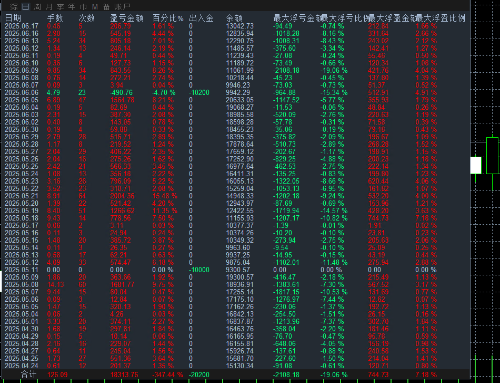This screenshot has width=500, height=383.
Task: Select the 2025.05.05 date cell
Action: click(x=22, y=306)
